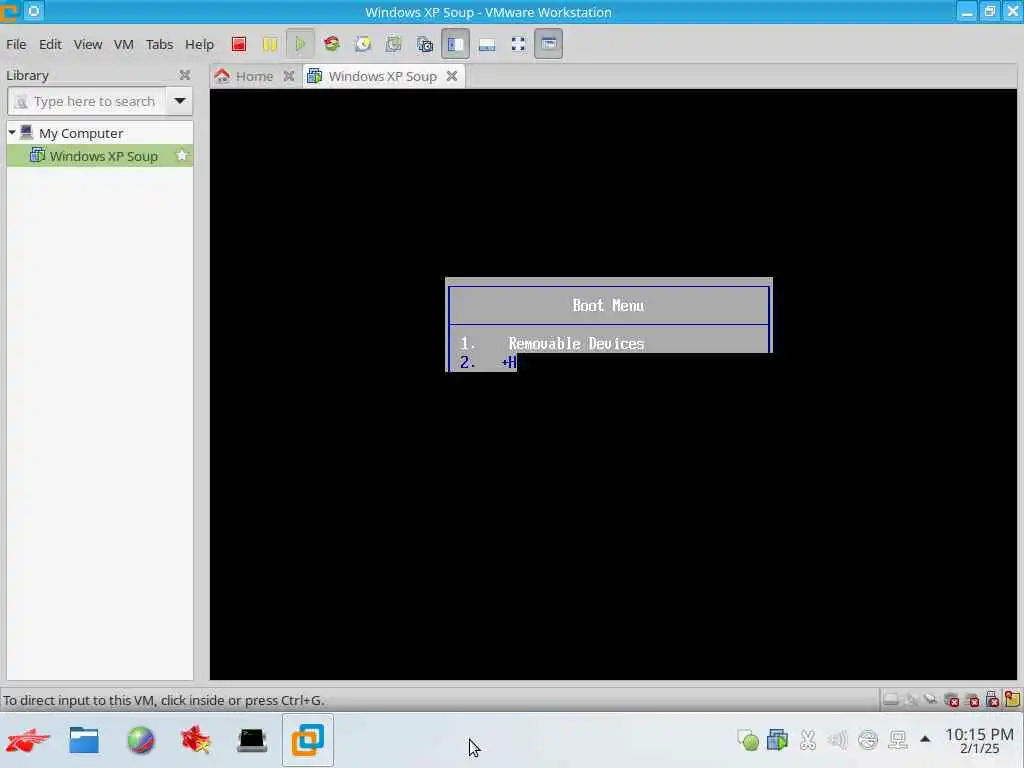The image size is (1024, 768).
Task: Click the VMware Workstation taskbar button
Action: coord(308,740)
